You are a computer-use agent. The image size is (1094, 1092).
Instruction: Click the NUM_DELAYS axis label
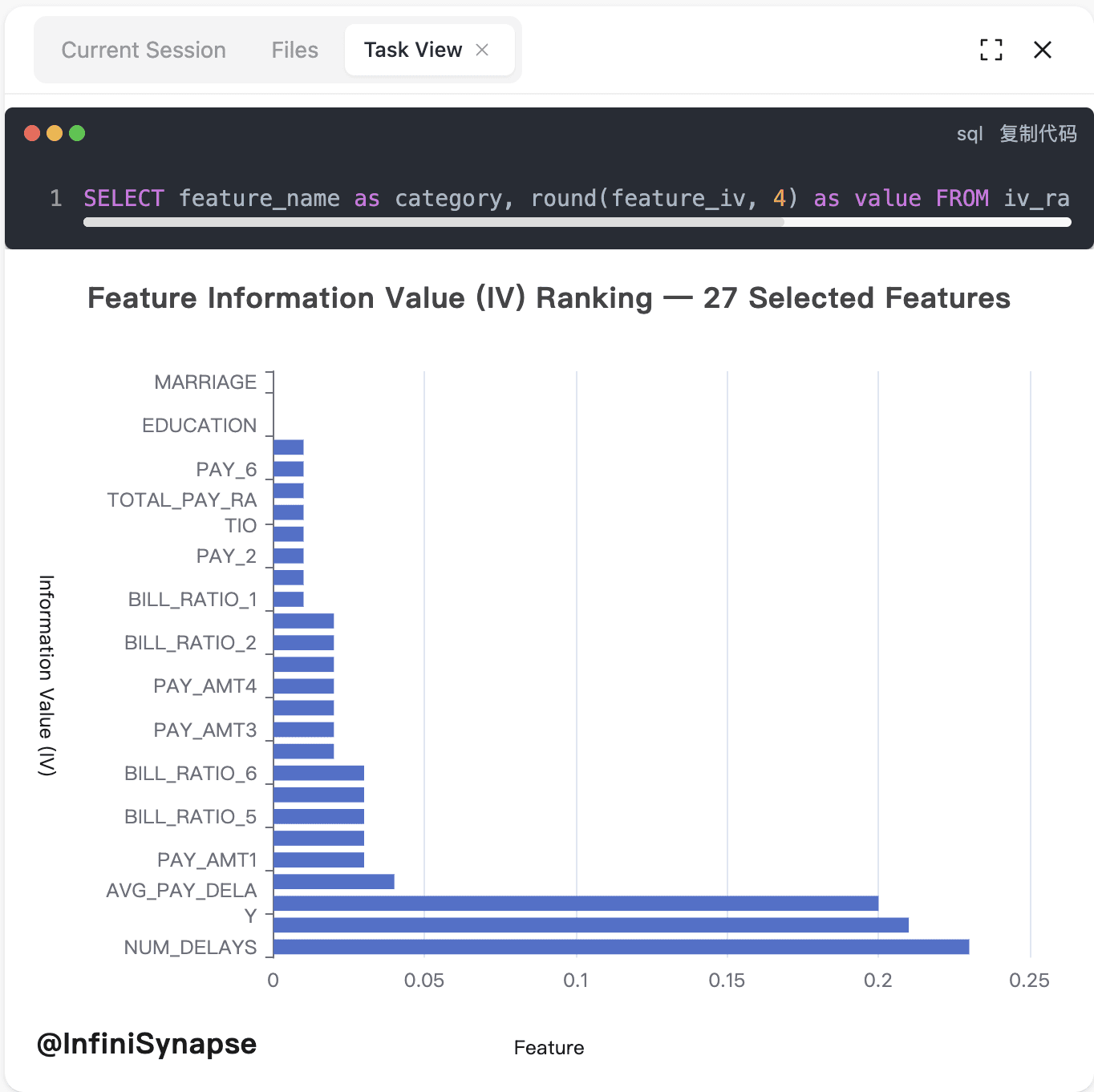[x=190, y=947]
